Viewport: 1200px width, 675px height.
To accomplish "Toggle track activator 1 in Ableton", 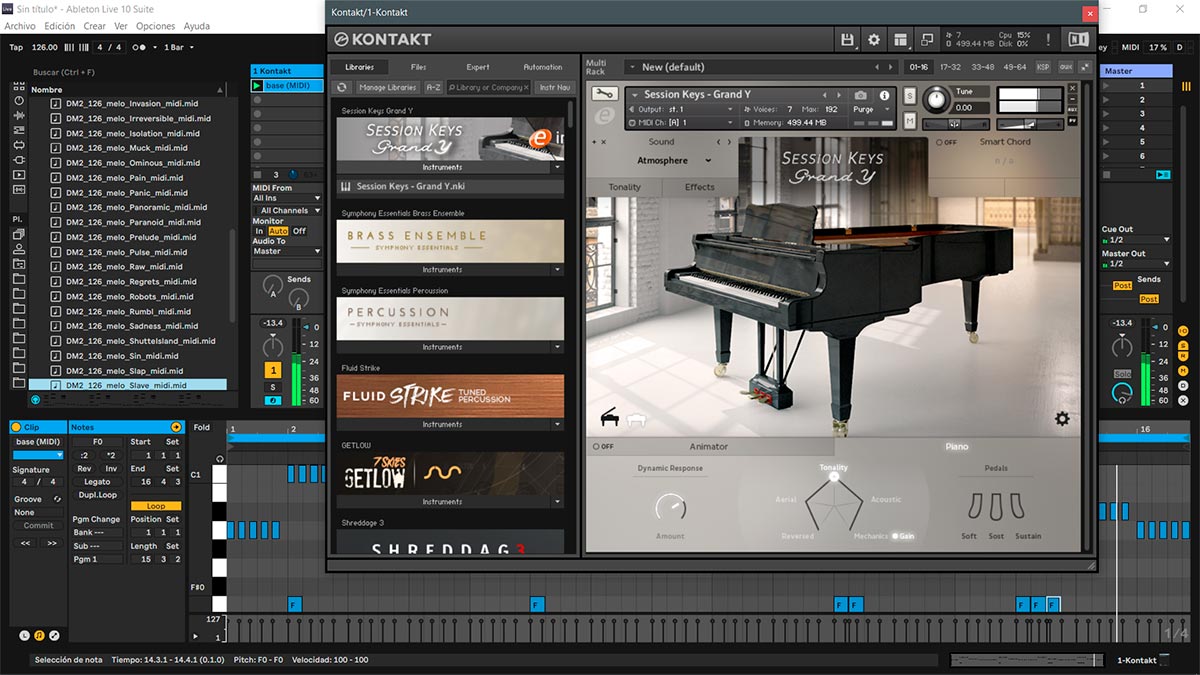I will pyautogui.click(x=273, y=370).
